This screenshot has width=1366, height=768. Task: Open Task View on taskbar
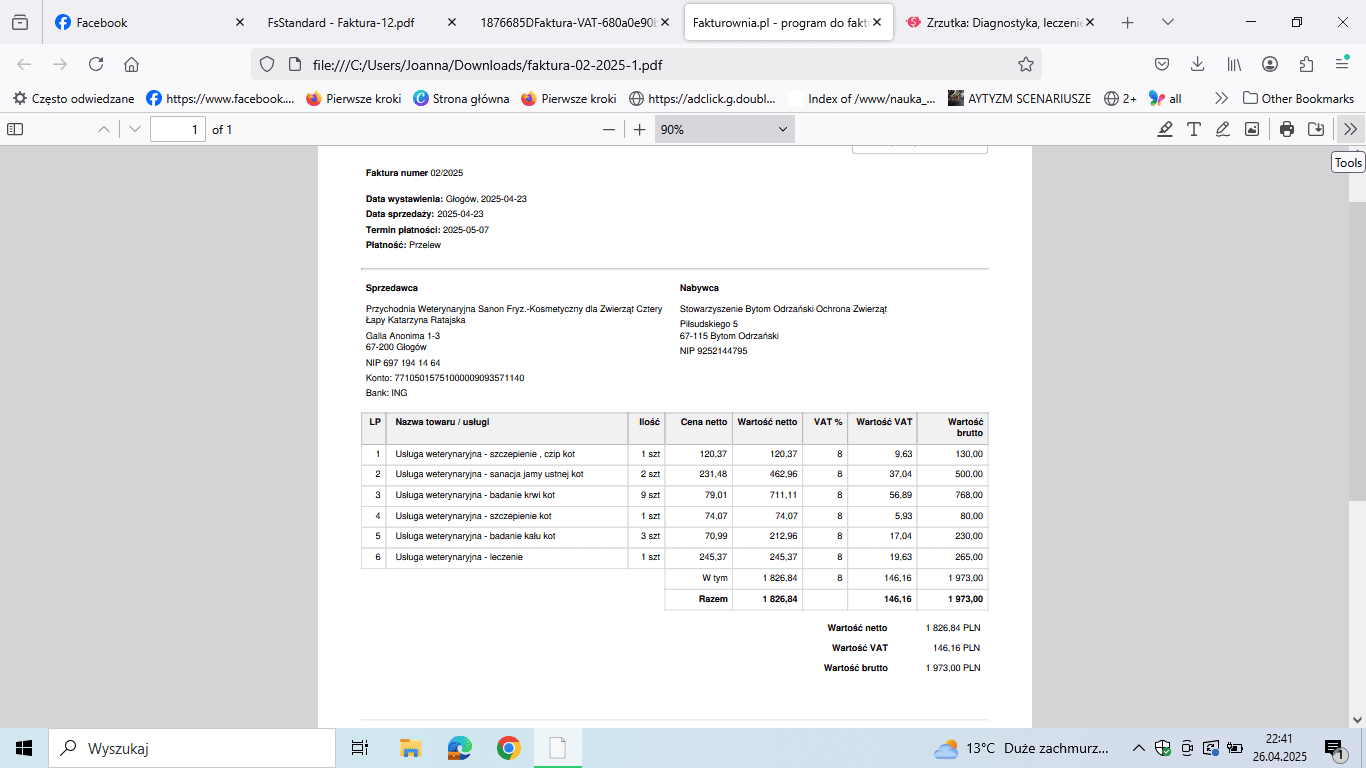point(360,748)
